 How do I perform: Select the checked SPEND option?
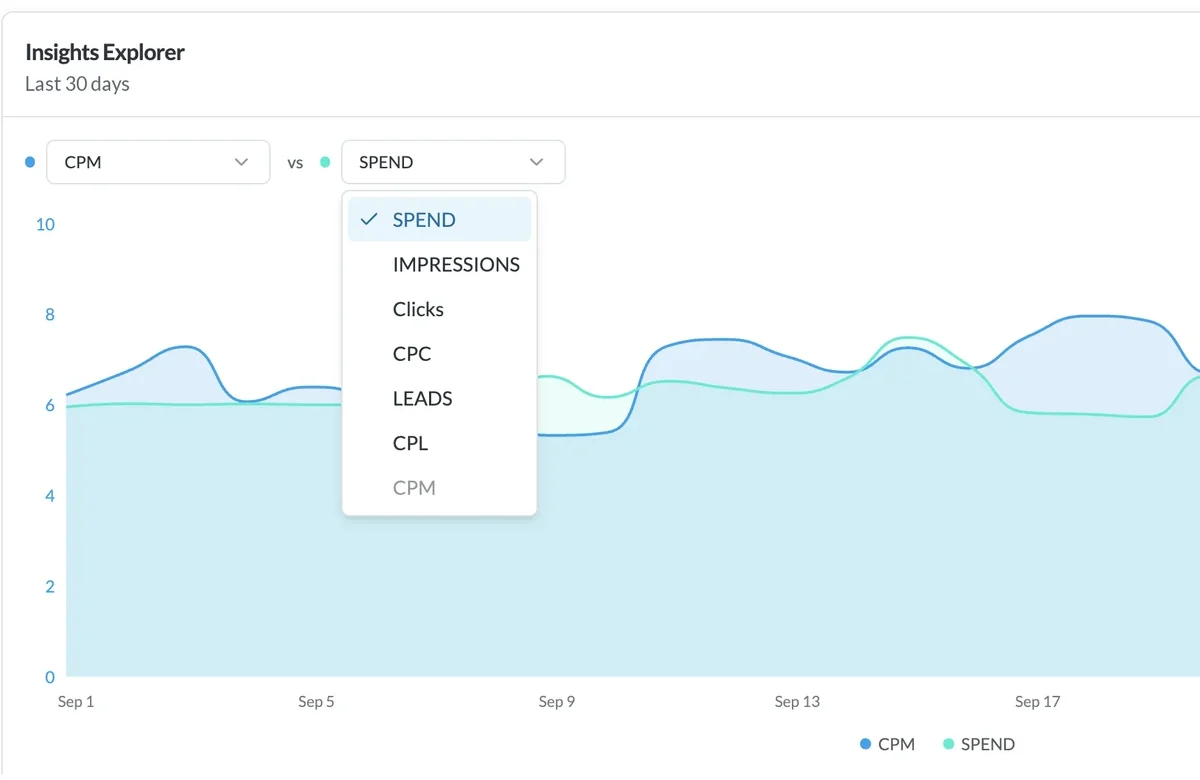(x=439, y=220)
